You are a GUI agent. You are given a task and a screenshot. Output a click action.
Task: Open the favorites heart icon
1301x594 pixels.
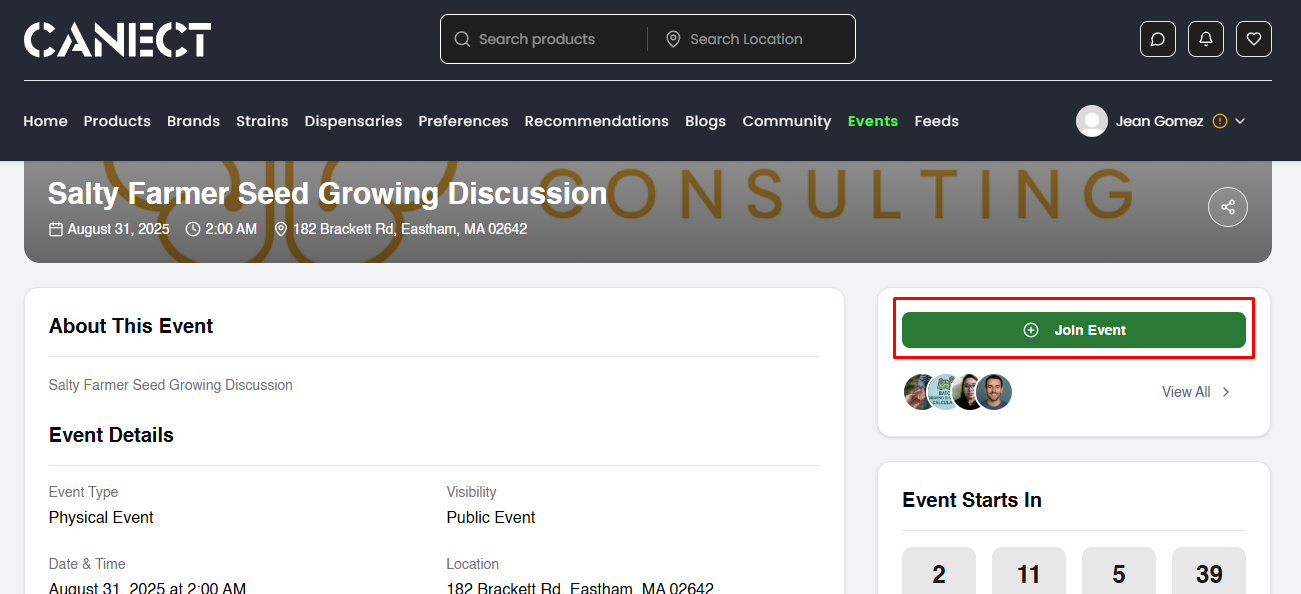(x=1253, y=39)
